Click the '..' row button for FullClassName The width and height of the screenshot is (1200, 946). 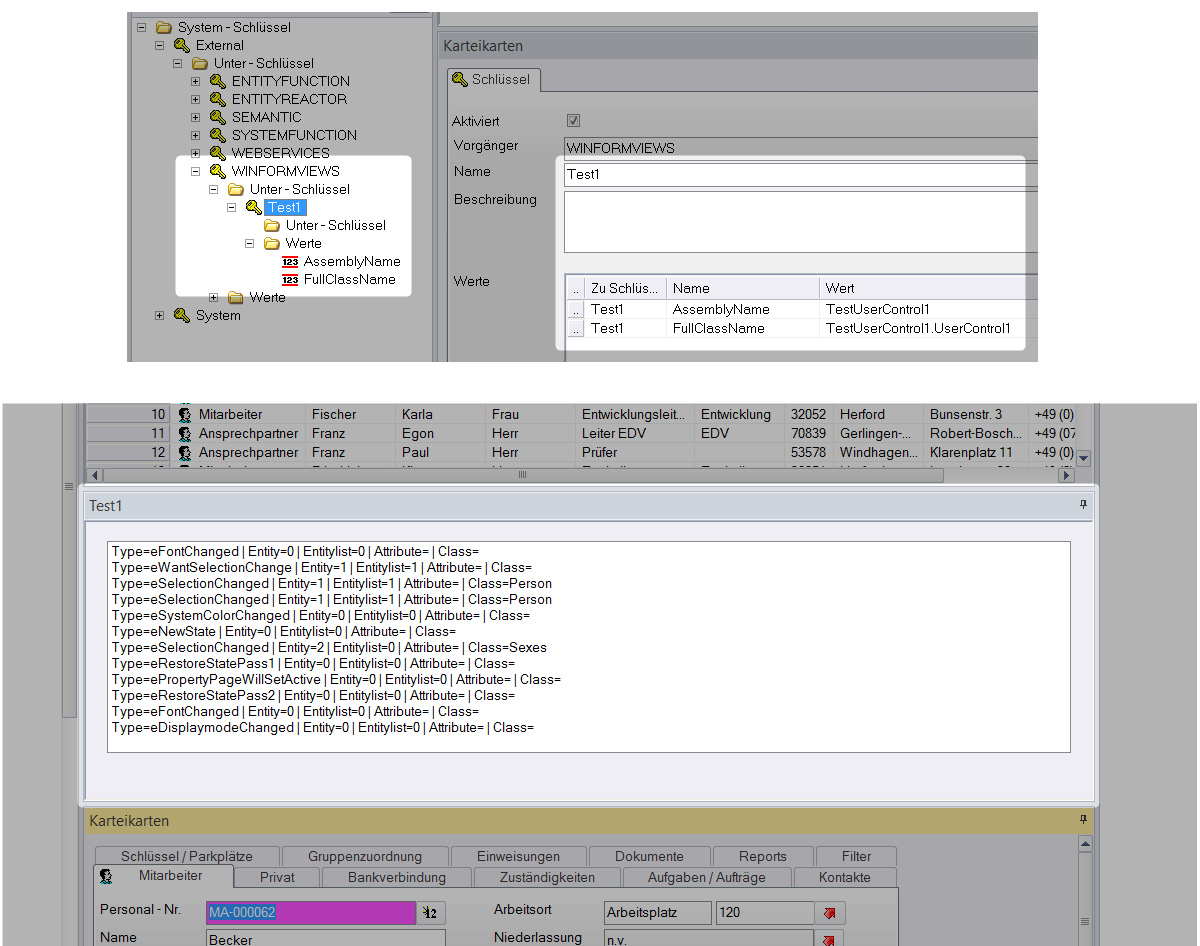tap(575, 328)
